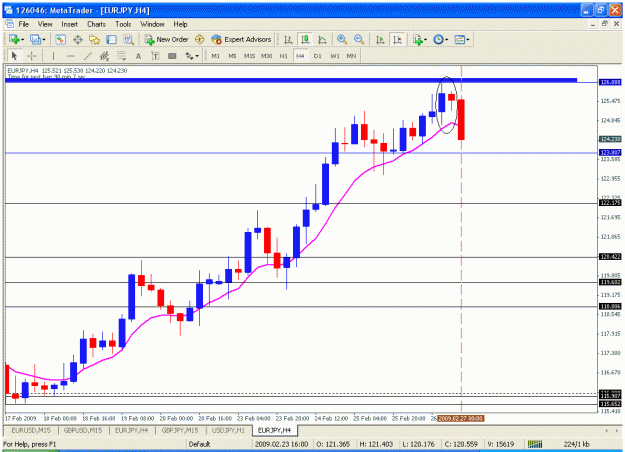Open the Tools menu

click(x=123, y=24)
